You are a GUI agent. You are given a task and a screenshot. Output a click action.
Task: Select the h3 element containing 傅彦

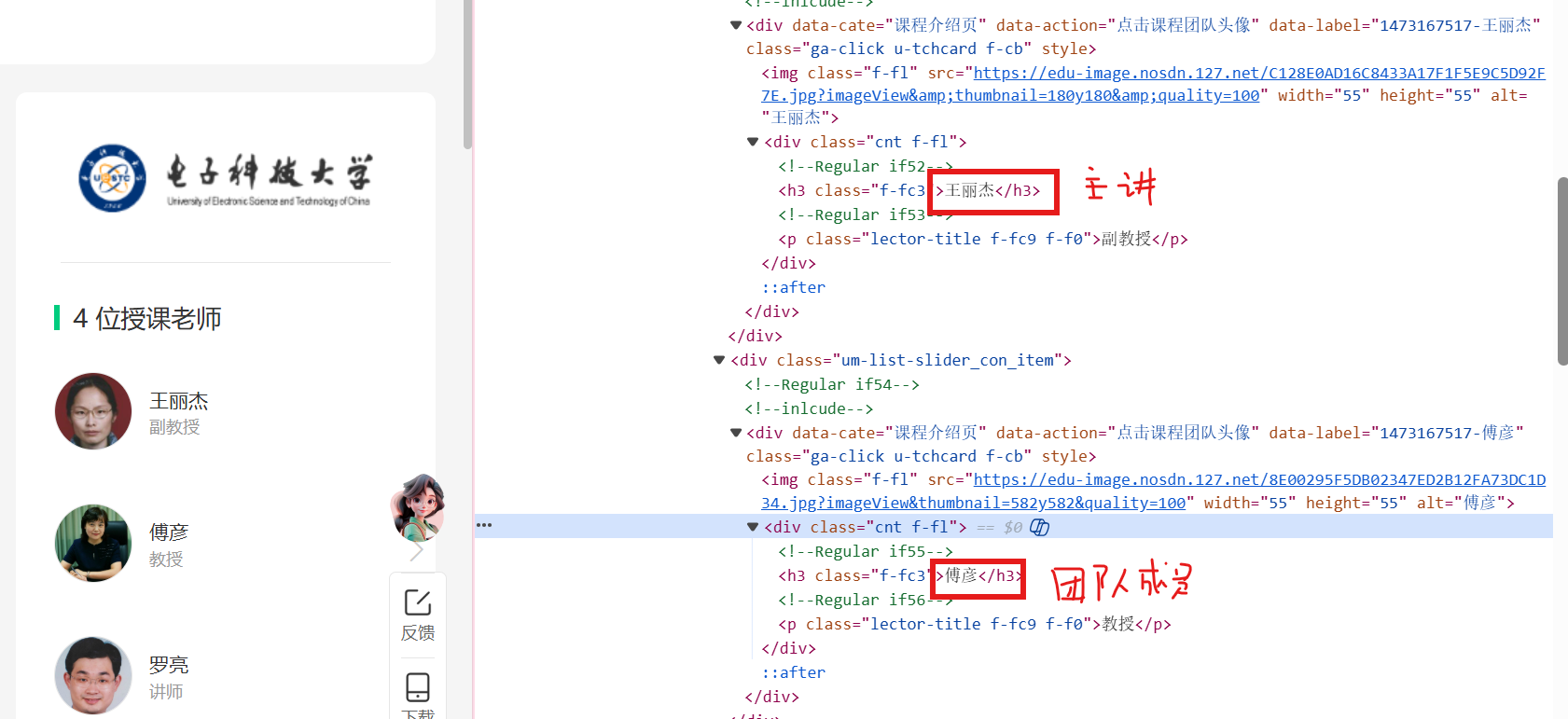901,575
